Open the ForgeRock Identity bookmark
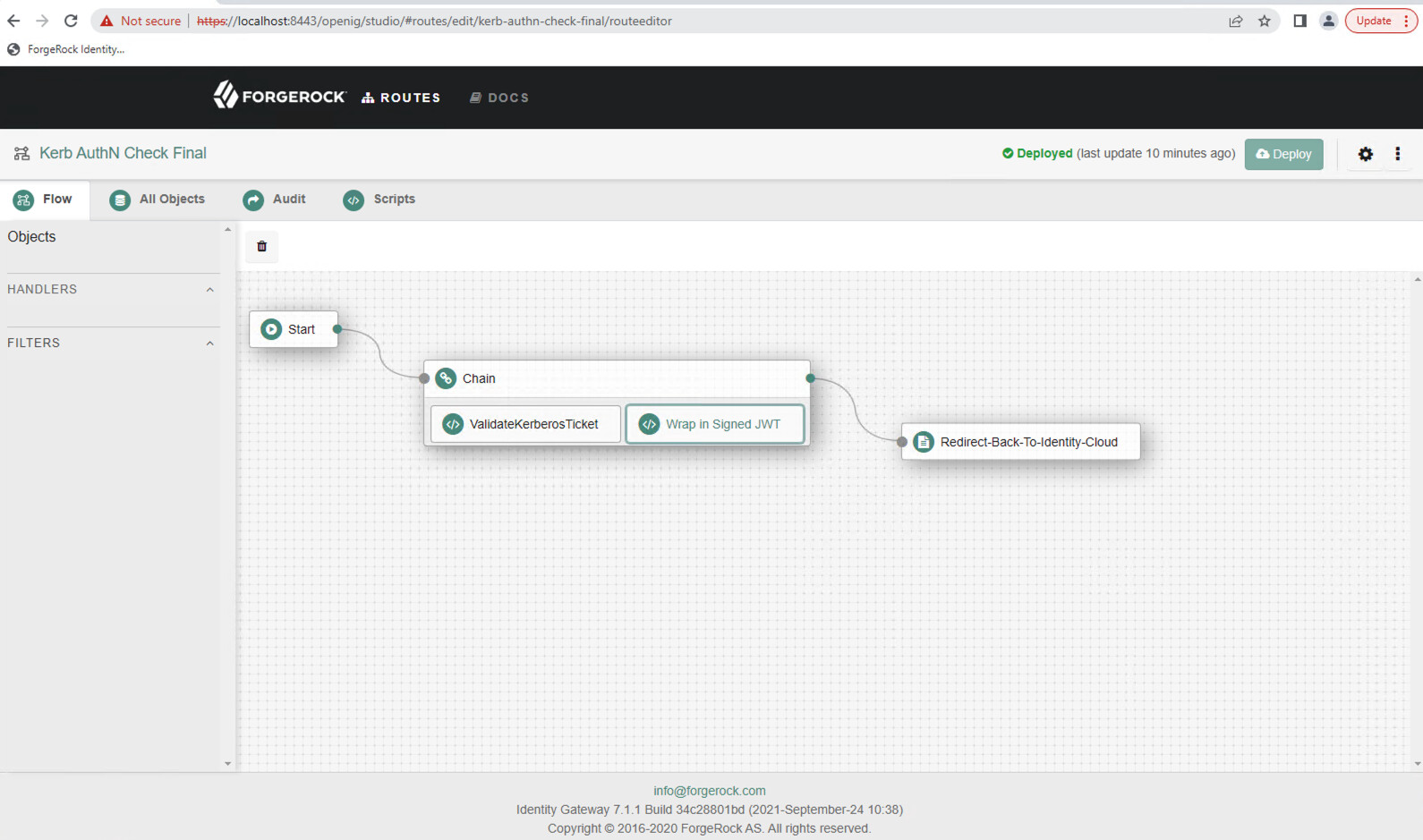Viewport: 1423px width, 840px height. pyautogui.click(x=66, y=49)
